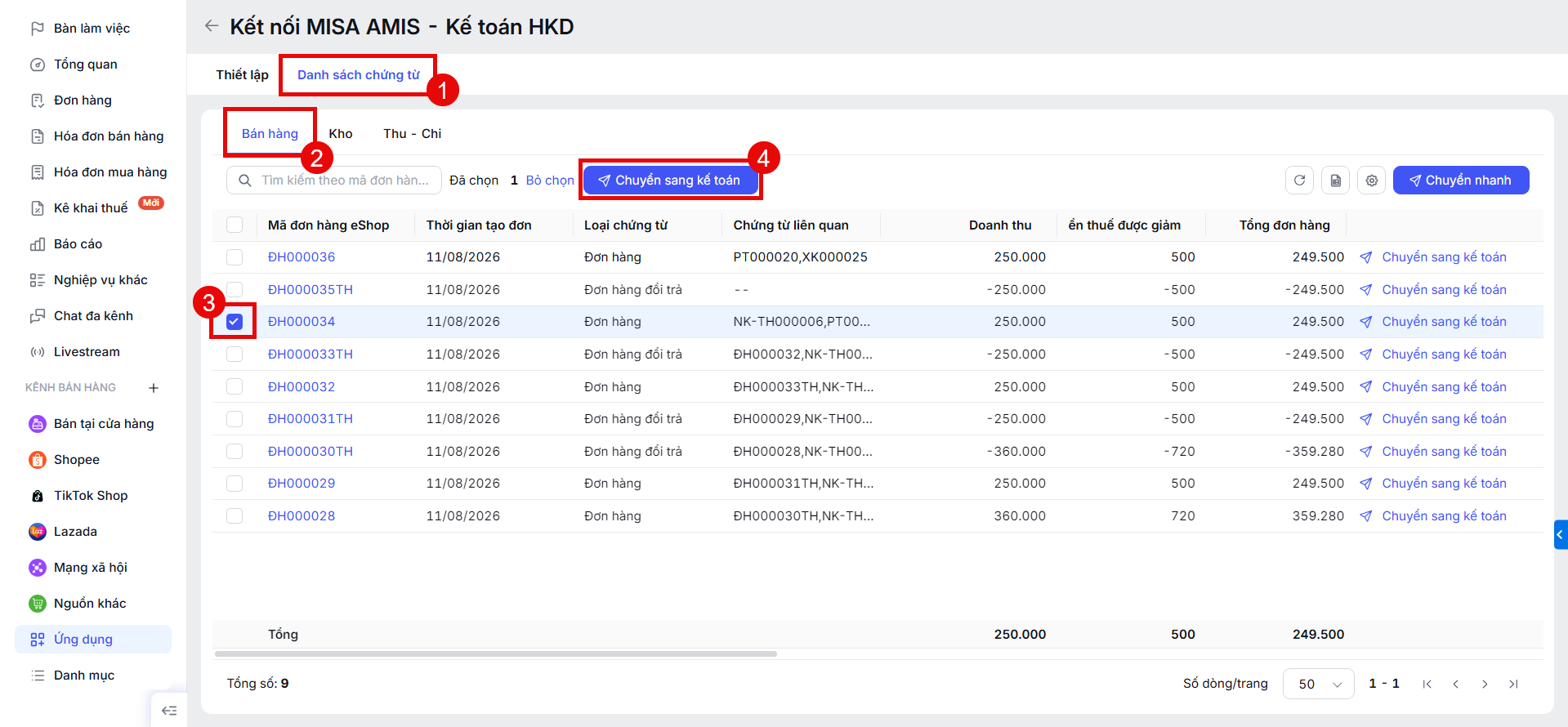Click the Kê khai thuế icon

coord(38,208)
